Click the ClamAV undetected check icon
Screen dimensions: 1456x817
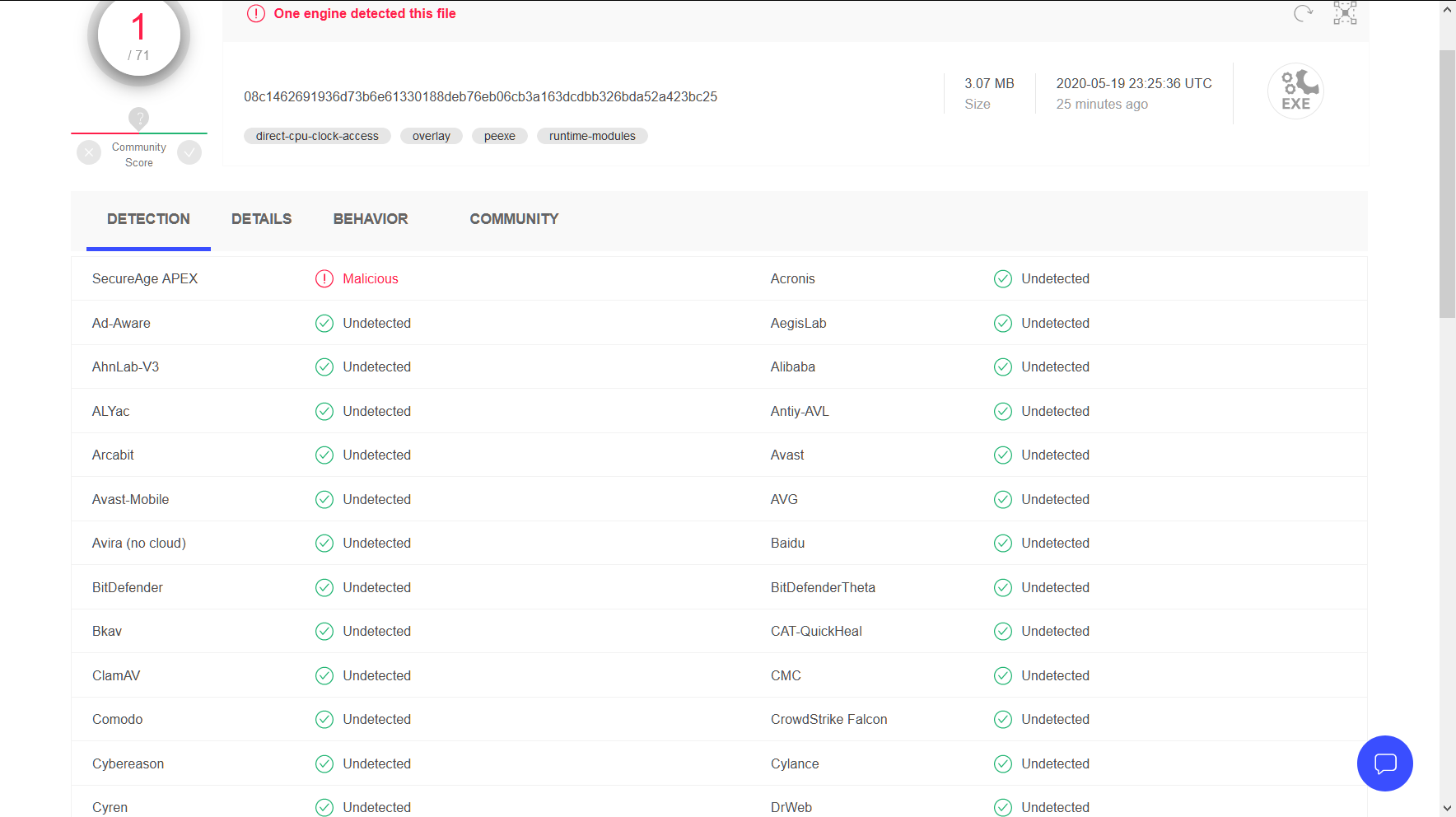pyautogui.click(x=324, y=675)
